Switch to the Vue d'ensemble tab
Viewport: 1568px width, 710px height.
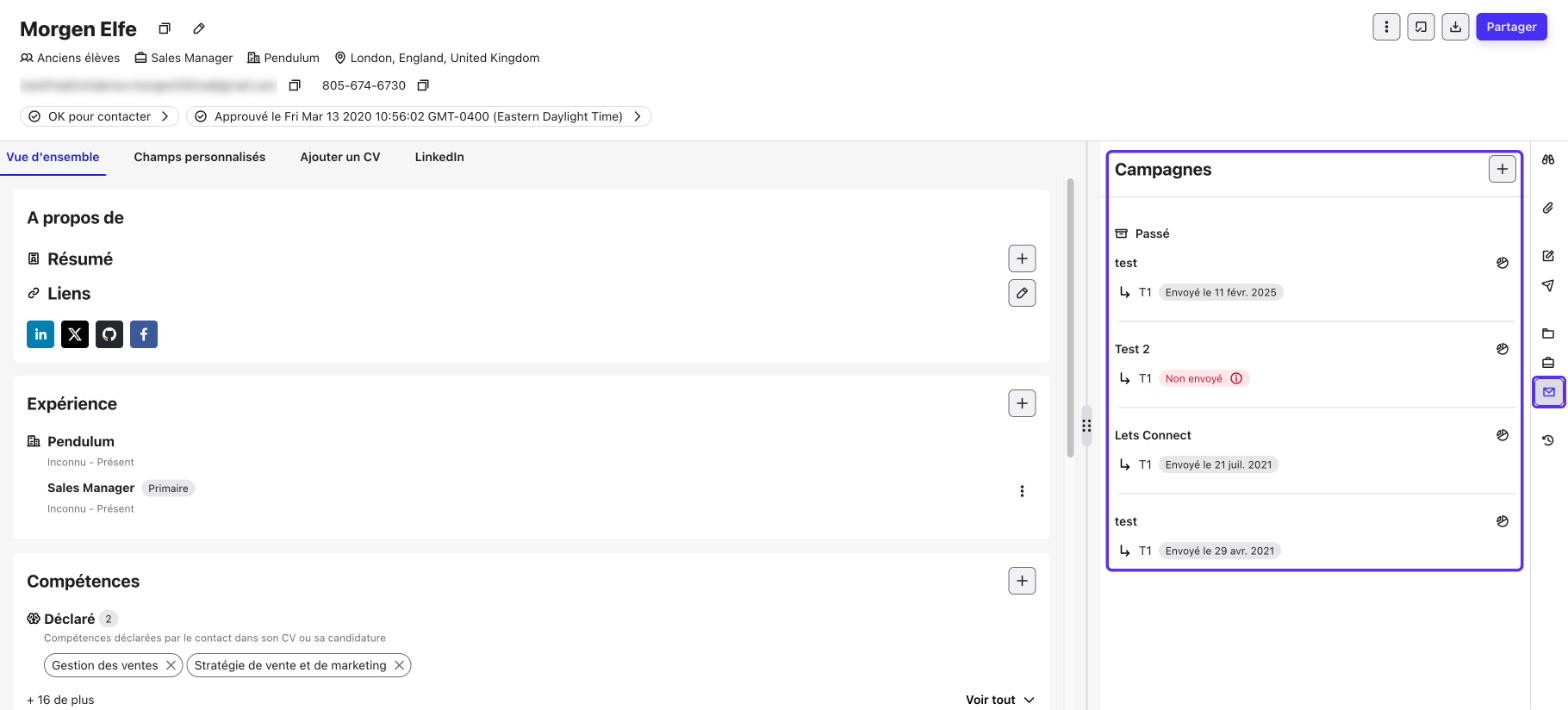[53, 157]
